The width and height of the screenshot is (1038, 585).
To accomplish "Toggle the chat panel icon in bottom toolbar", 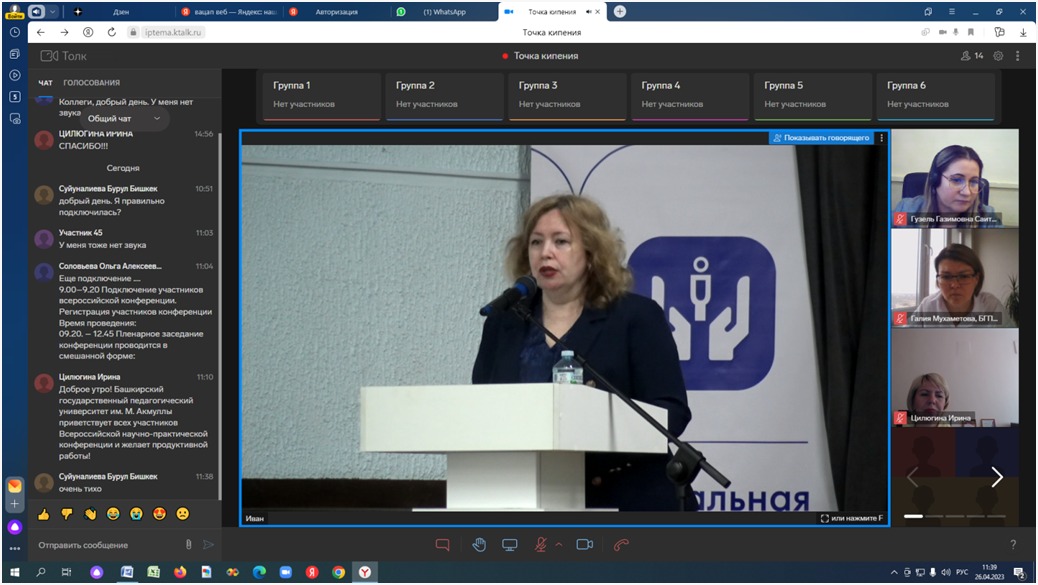I will pyautogui.click(x=443, y=544).
